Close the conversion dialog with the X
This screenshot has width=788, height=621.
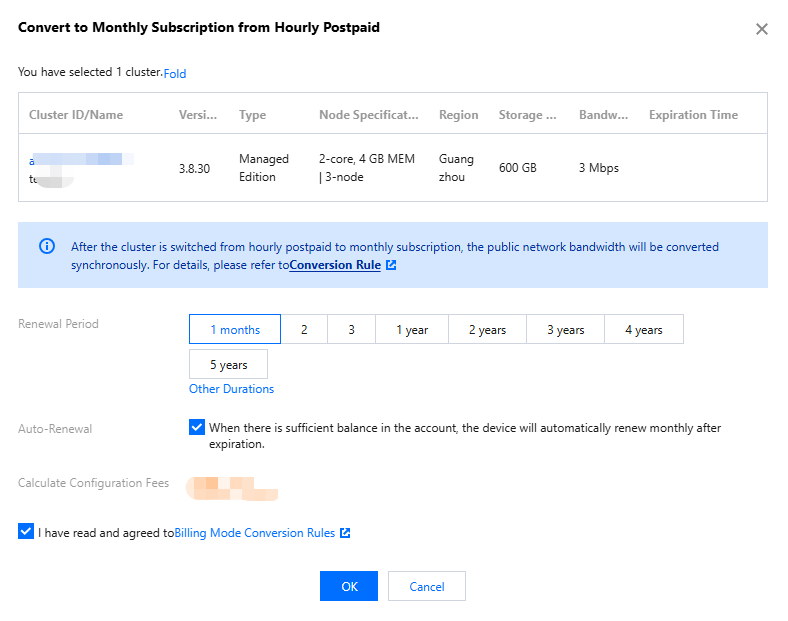(x=762, y=29)
